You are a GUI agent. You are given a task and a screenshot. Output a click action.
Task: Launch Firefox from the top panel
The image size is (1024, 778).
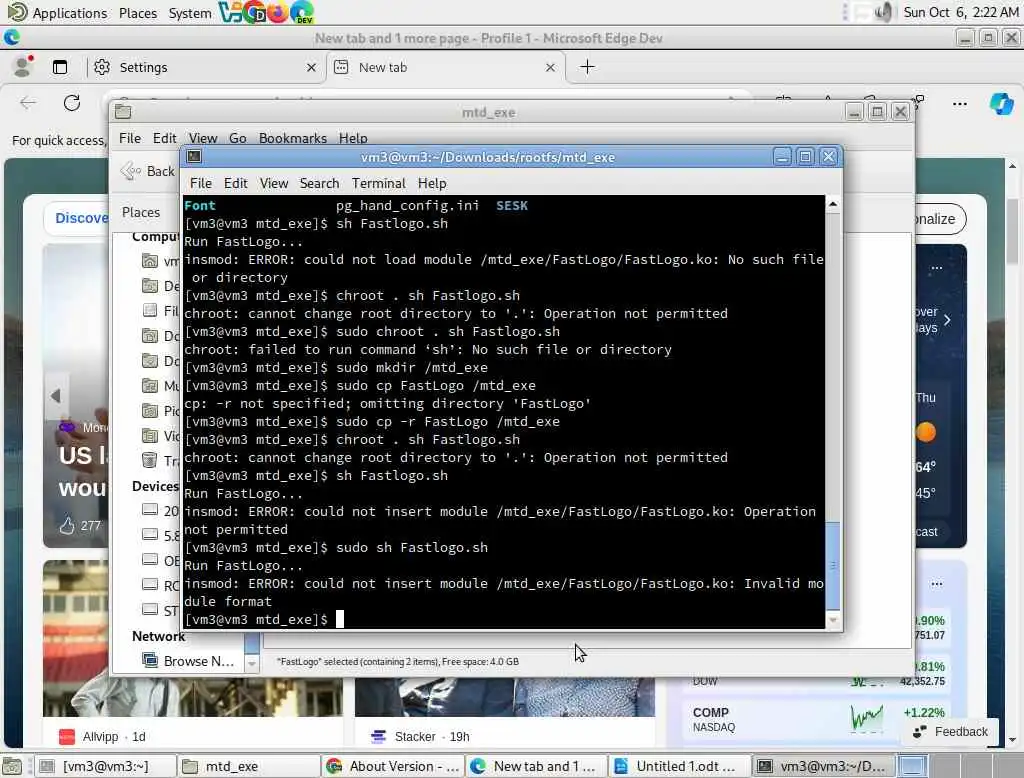278,12
